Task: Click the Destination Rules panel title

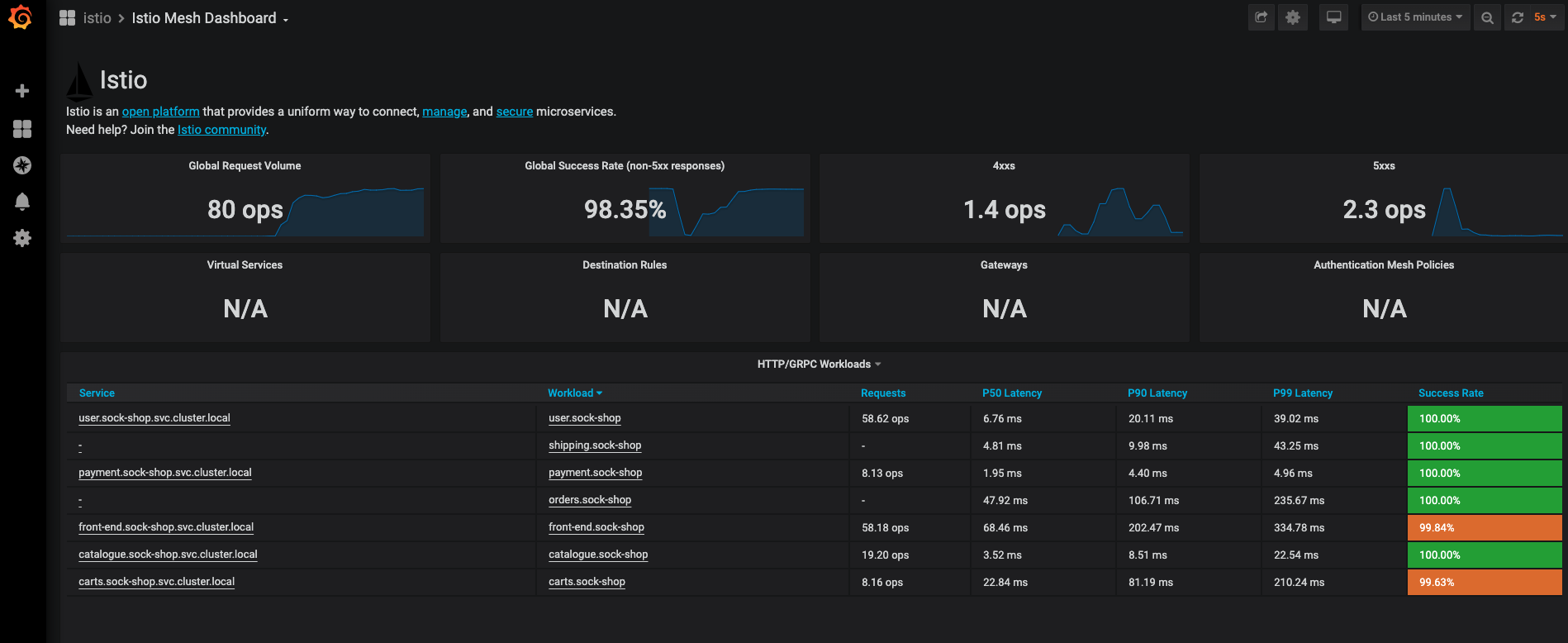Action: [x=625, y=265]
